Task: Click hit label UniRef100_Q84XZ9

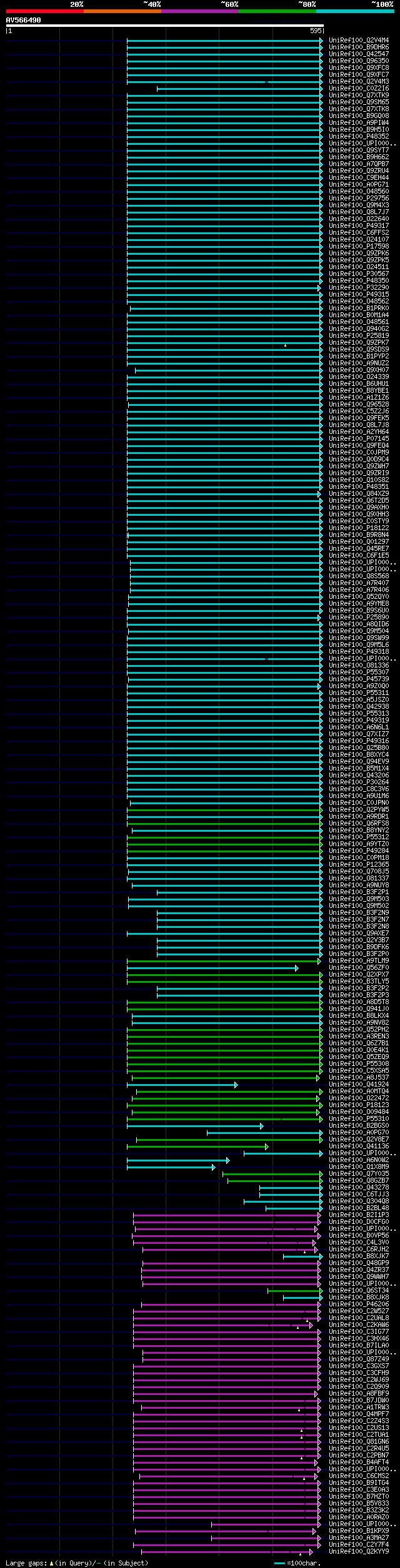Action: (359, 494)
